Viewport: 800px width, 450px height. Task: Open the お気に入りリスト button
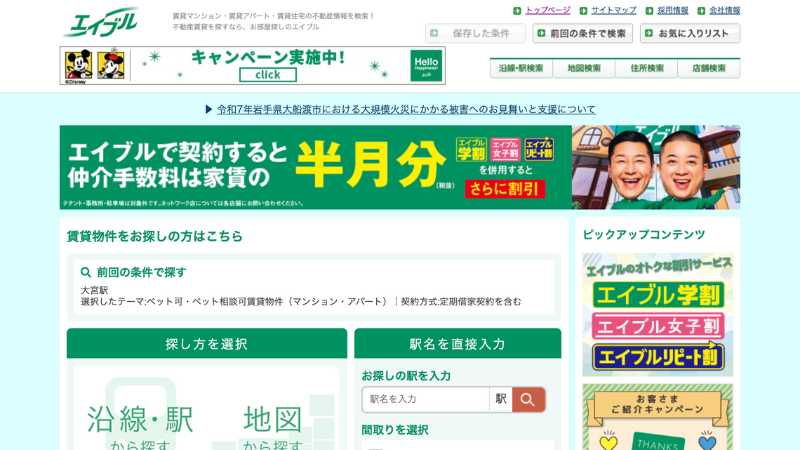tap(690, 33)
